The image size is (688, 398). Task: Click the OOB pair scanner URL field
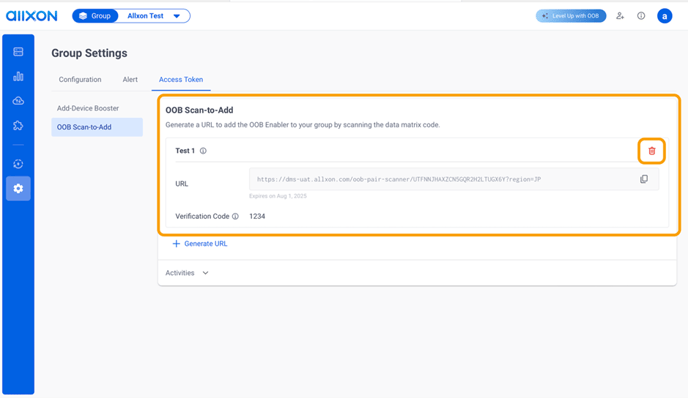(454, 179)
